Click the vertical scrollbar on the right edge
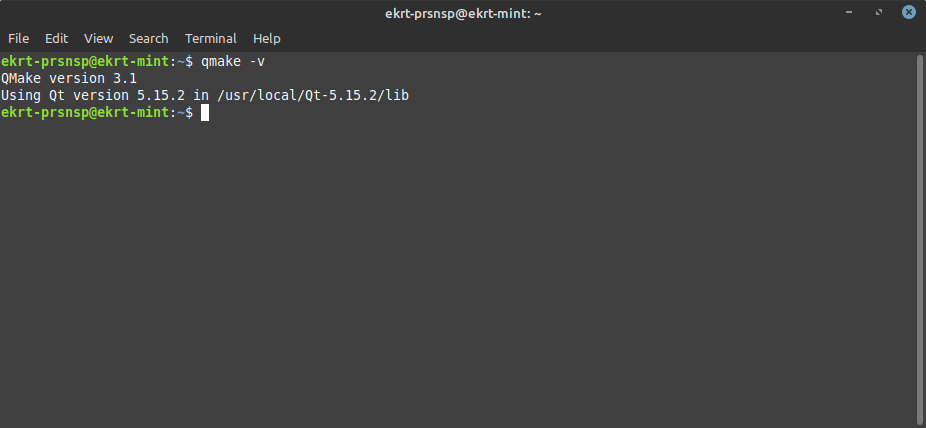This screenshot has height=428, width=926. (x=919, y=238)
